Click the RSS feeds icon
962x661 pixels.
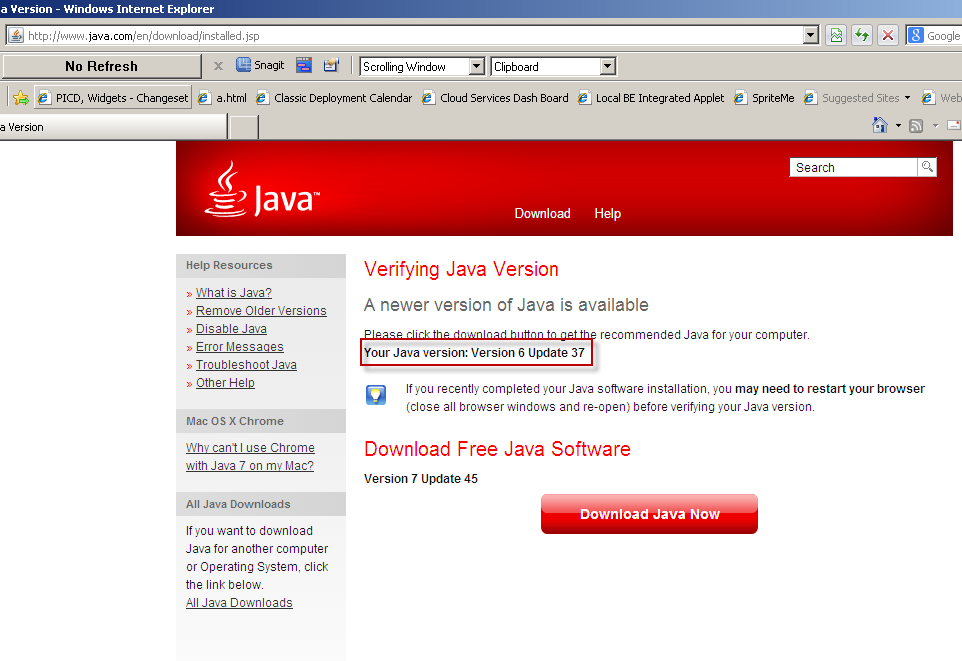916,126
